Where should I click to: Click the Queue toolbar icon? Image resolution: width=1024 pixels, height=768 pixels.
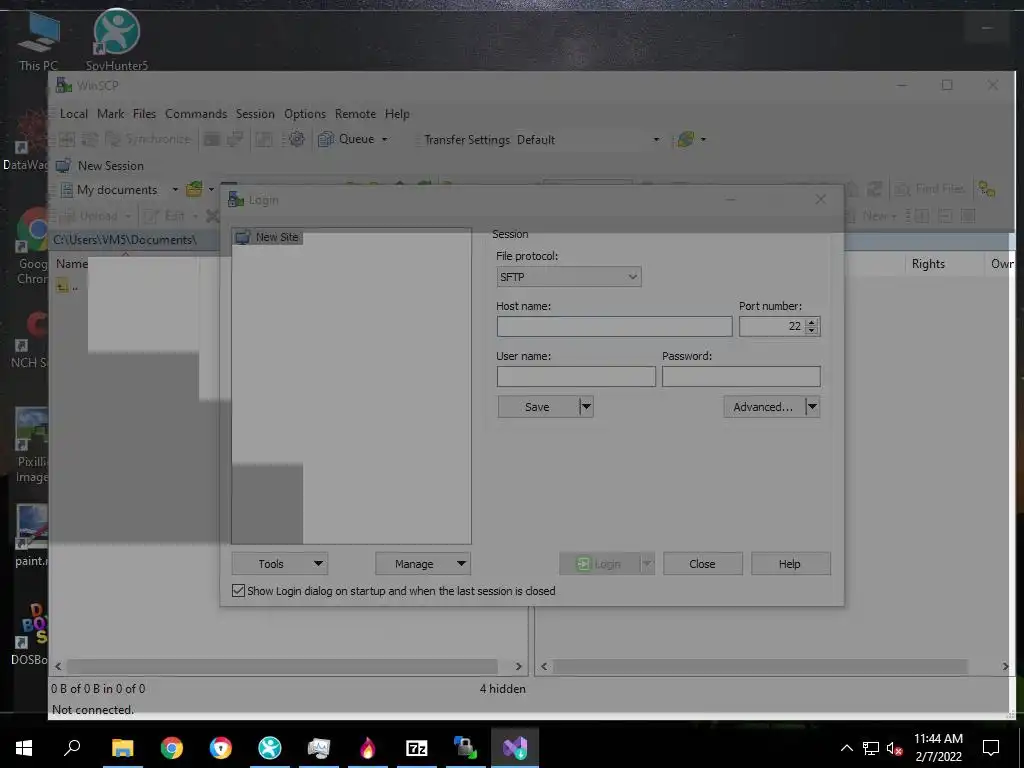[x=325, y=139]
